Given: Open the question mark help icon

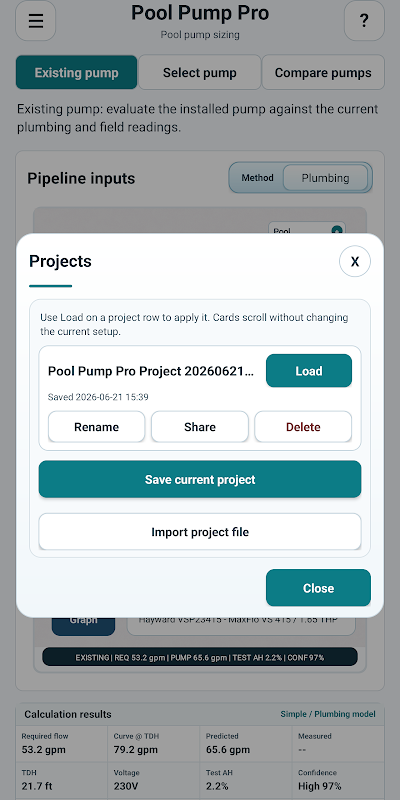Looking at the screenshot, I should coord(364,20).
